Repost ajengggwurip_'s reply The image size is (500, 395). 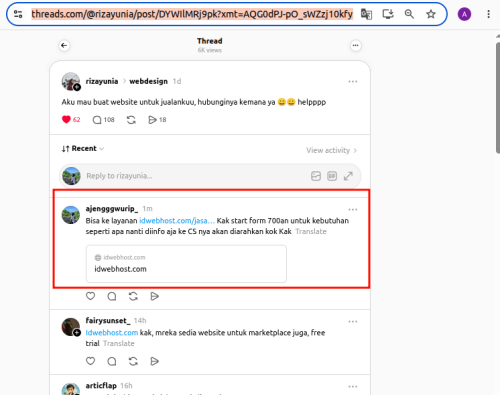click(133, 296)
